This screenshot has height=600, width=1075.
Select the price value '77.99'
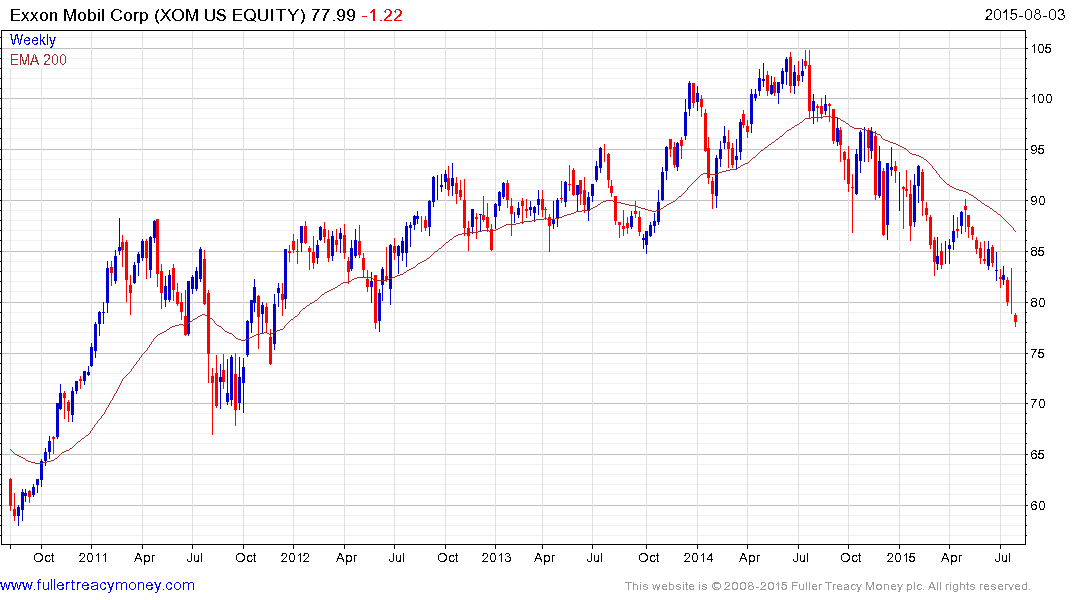click(333, 15)
